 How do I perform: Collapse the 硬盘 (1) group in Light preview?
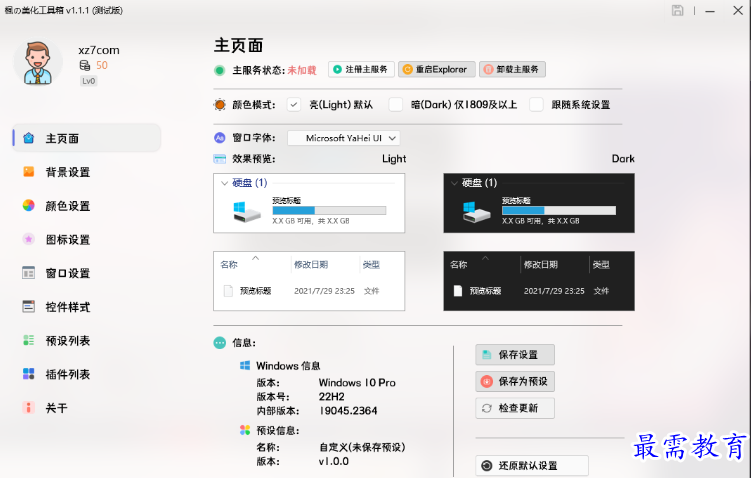(x=223, y=183)
